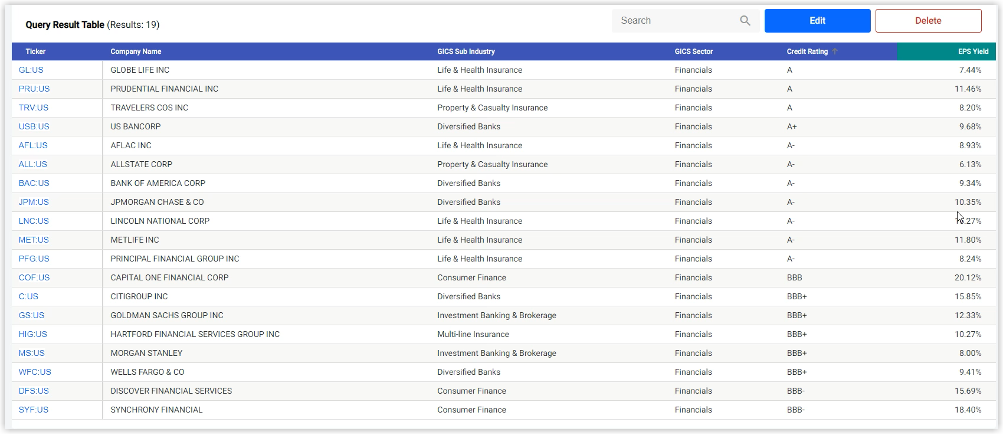Viewport: 1004px width, 435px height.
Task: Open the GS:US ticker link
Action: (31, 315)
